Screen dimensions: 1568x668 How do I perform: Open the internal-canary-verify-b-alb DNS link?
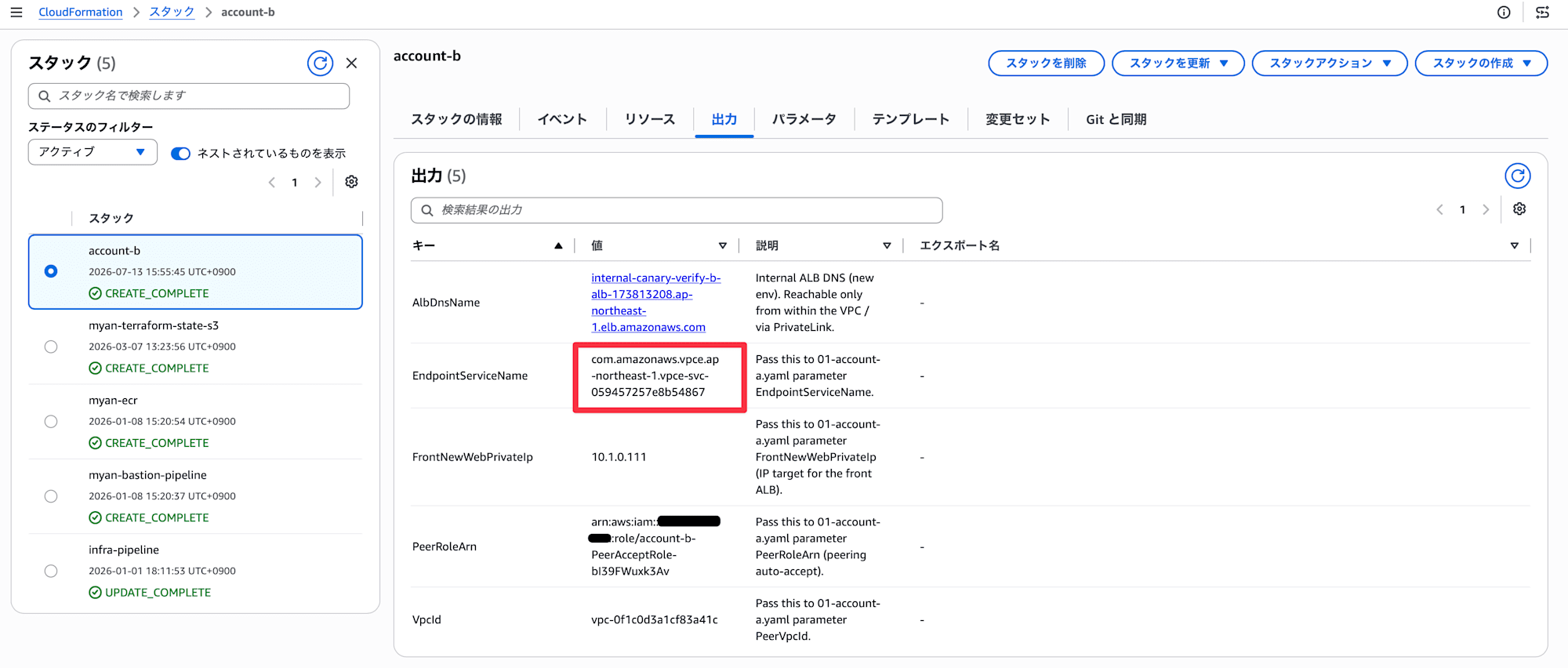(x=655, y=303)
